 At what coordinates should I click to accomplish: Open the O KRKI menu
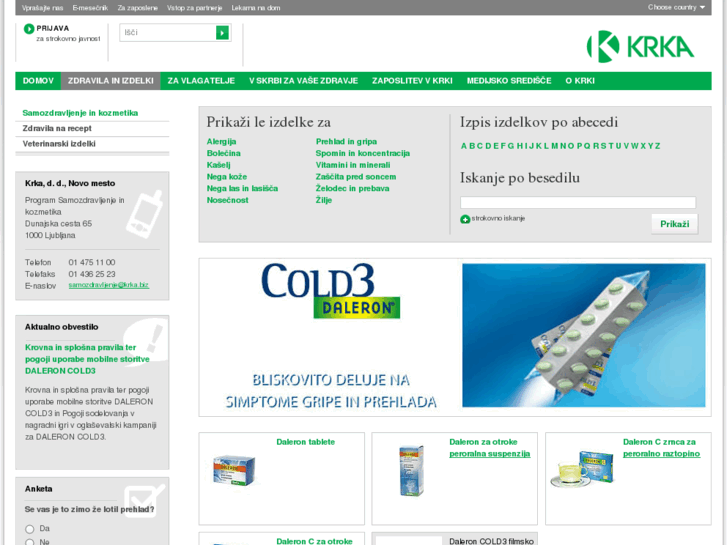580,81
